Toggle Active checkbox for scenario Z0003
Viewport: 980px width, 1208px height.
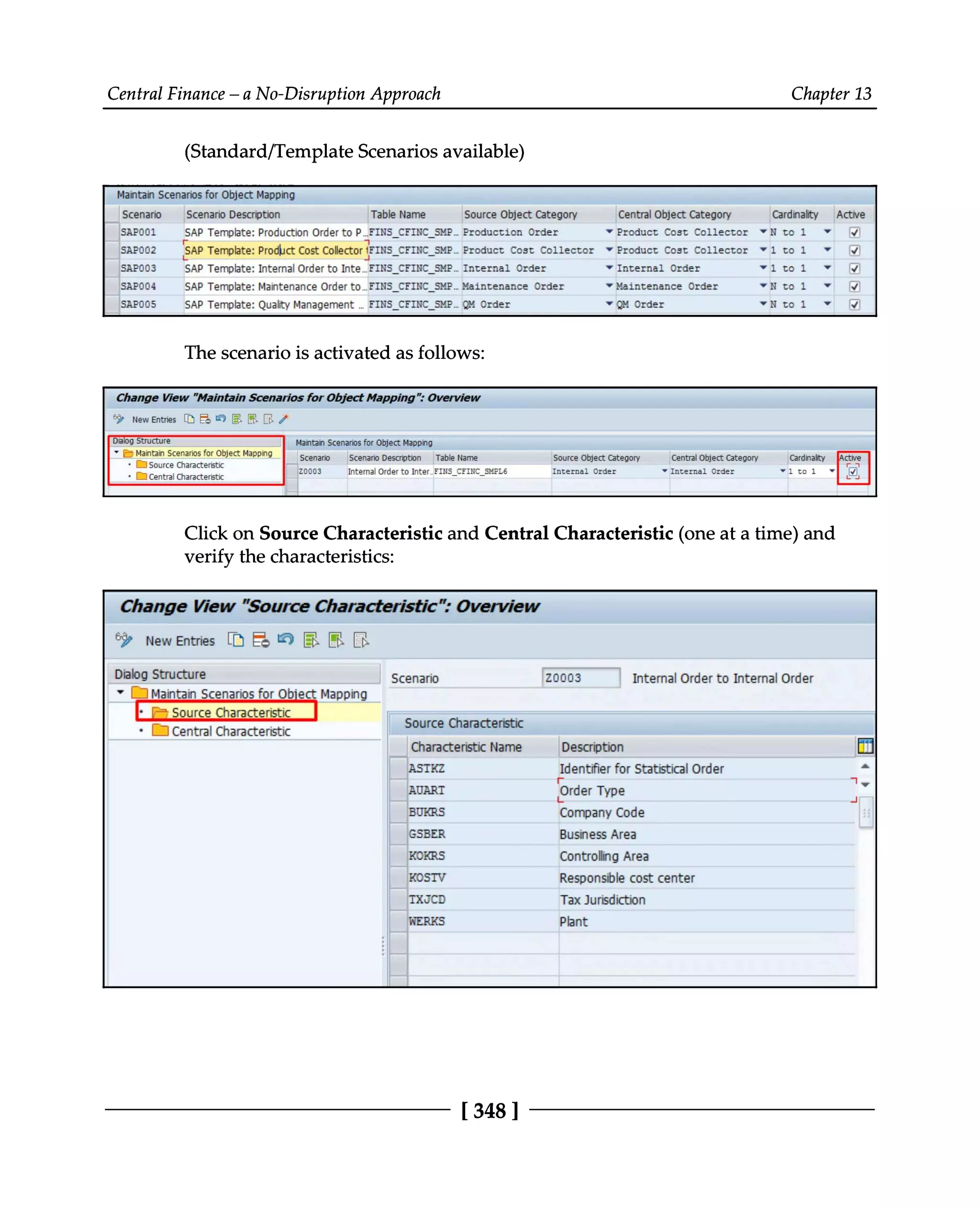click(x=853, y=471)
